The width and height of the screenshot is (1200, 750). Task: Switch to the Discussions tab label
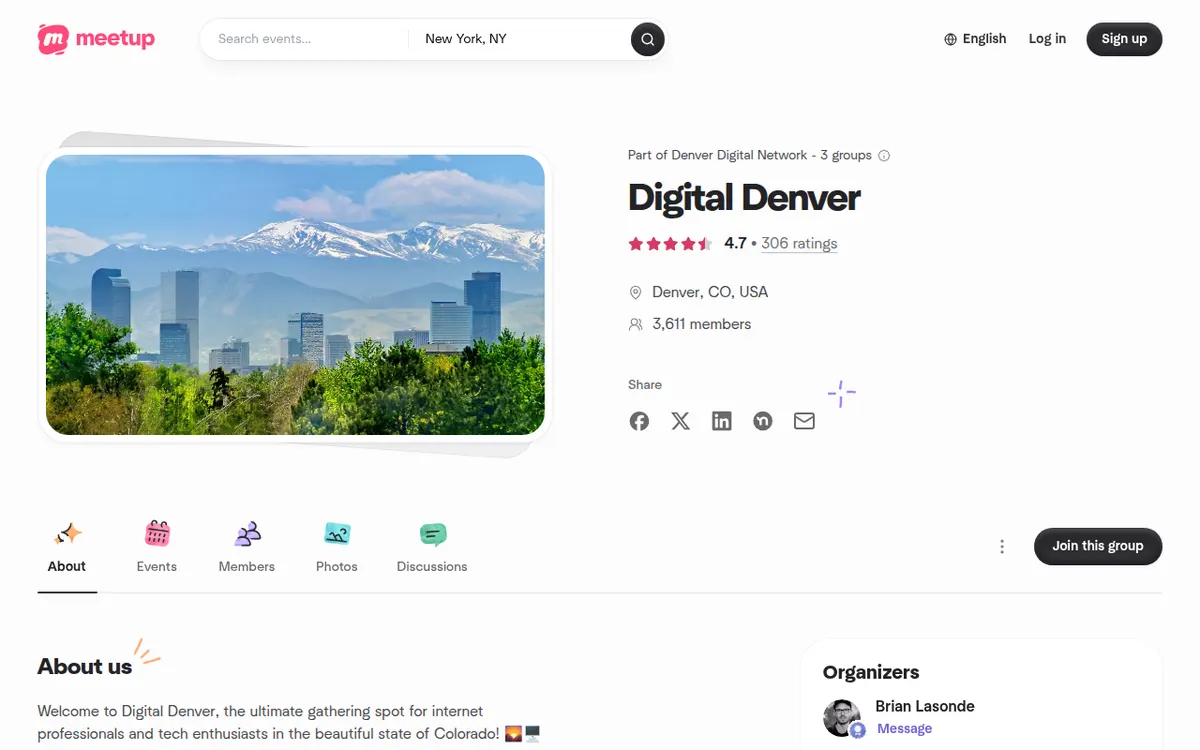pyautogui.click(x=432, y=566)
